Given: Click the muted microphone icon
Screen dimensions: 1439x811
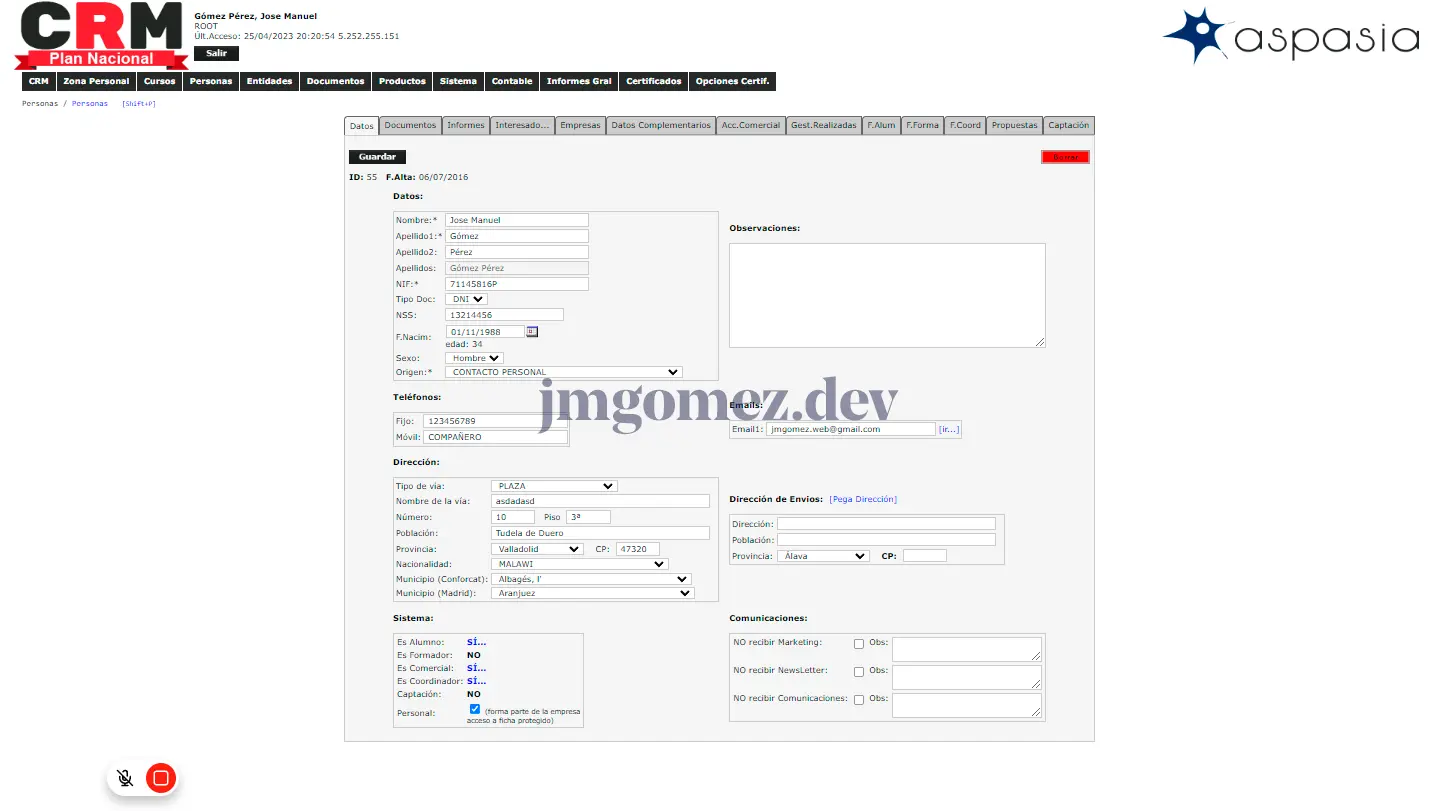Looking at the screenshot, I should 125,777.
